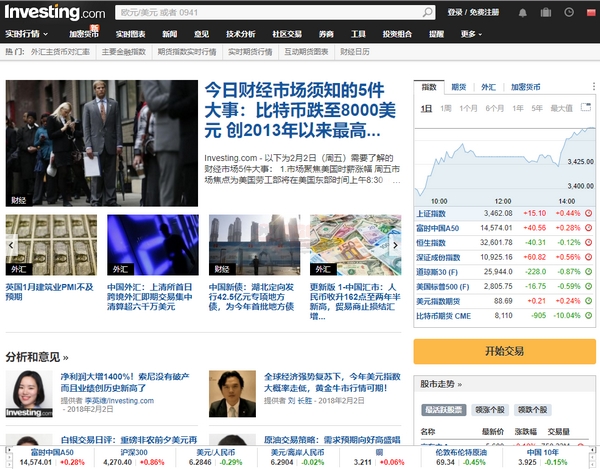
Task: Select the 6个月 chart range
Action: coord(494,109)
